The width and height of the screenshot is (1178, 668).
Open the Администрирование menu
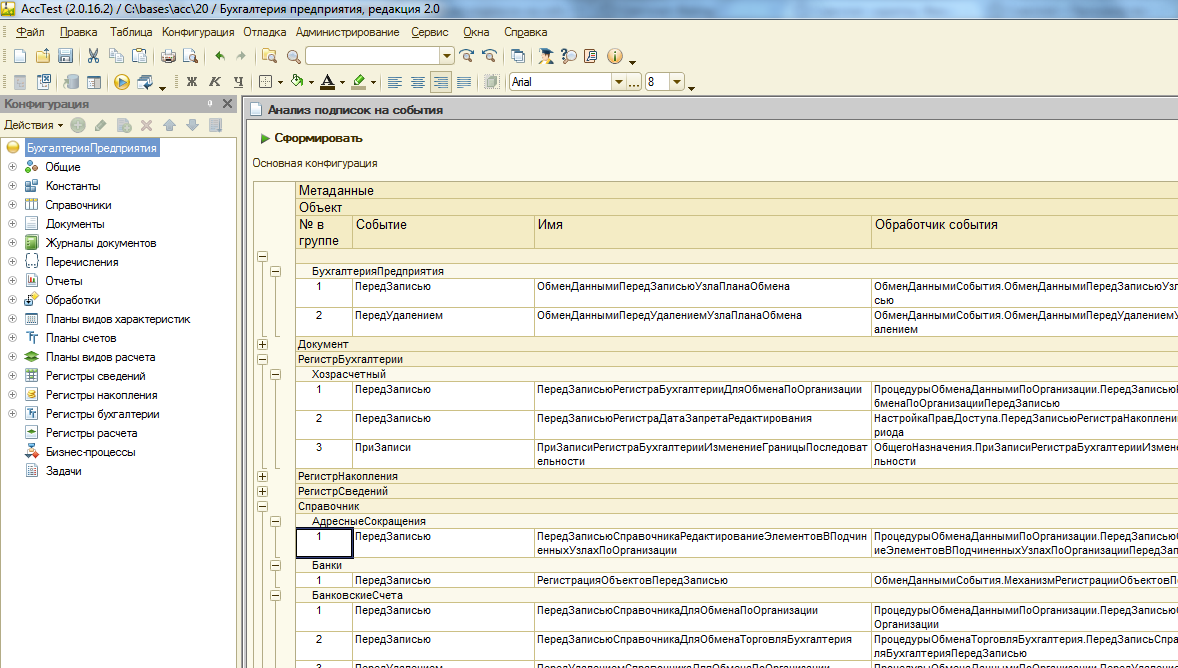[347, 32]
